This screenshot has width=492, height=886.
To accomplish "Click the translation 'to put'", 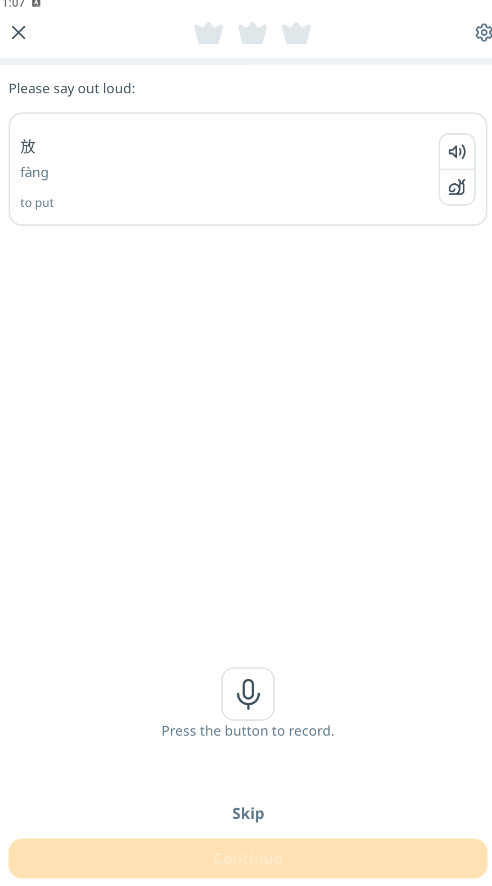I will coord(37,203).
